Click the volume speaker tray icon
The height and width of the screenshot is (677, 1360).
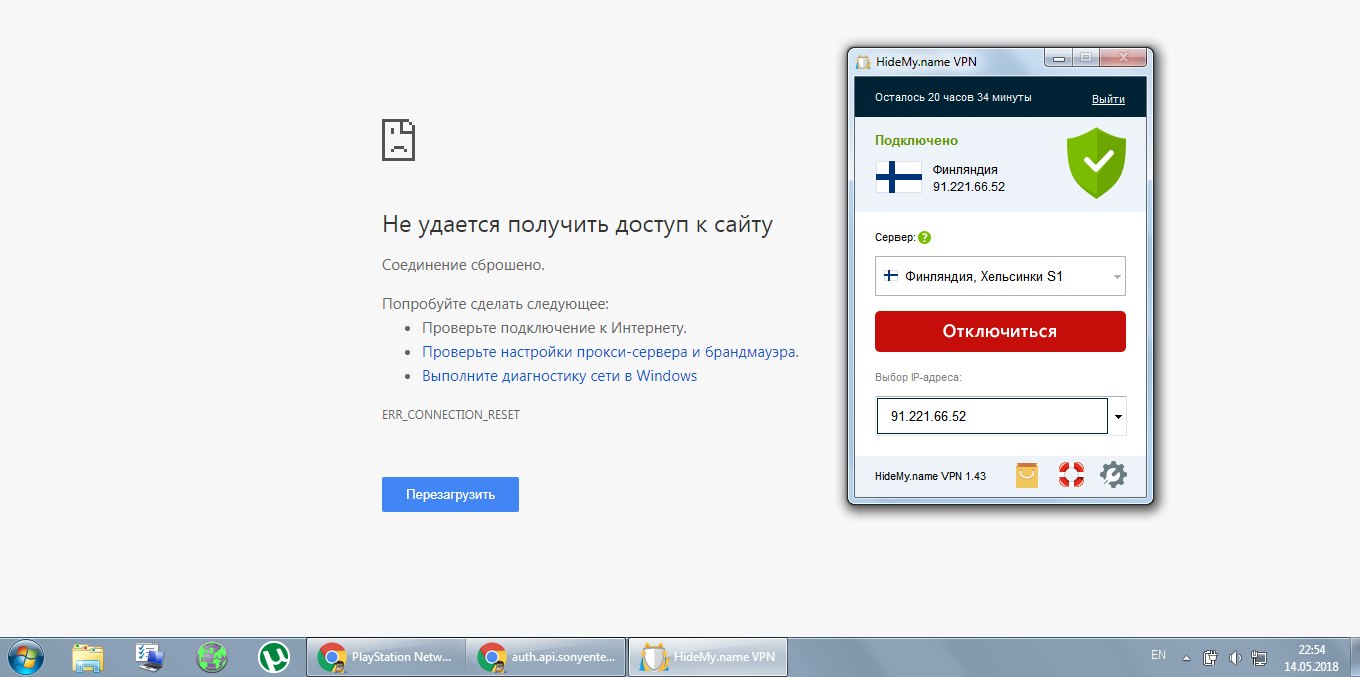(x=1235, y=658)
